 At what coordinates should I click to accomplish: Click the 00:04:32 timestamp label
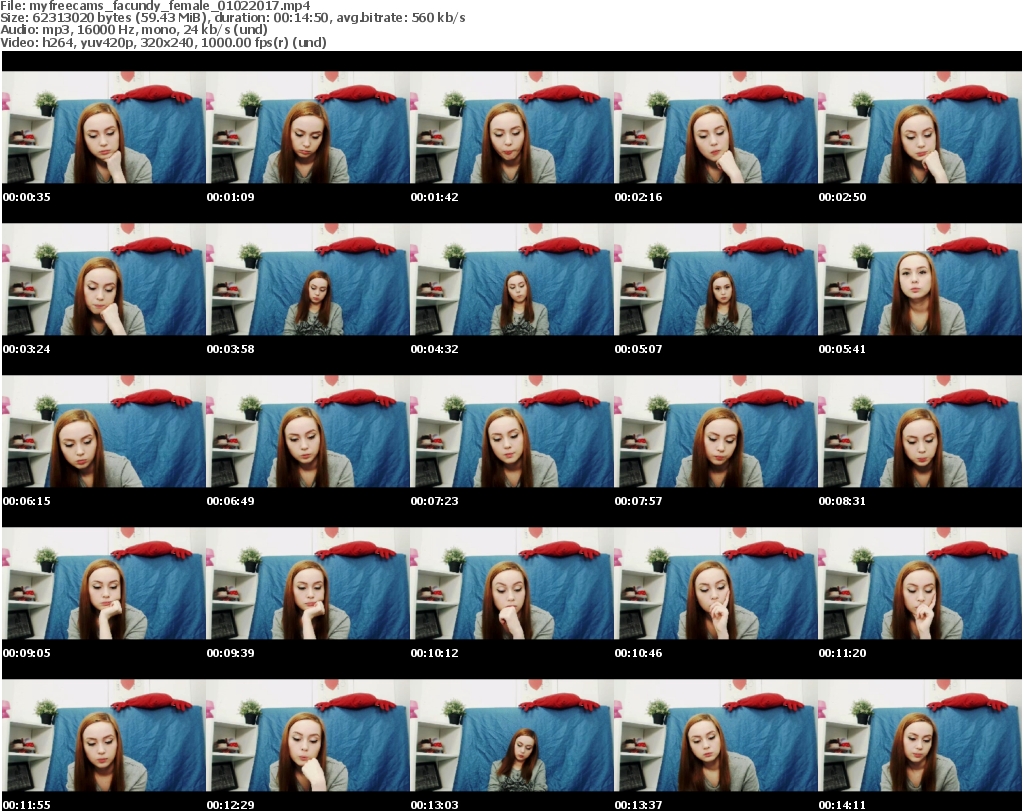pyautogui.click(x=434, y=349)
